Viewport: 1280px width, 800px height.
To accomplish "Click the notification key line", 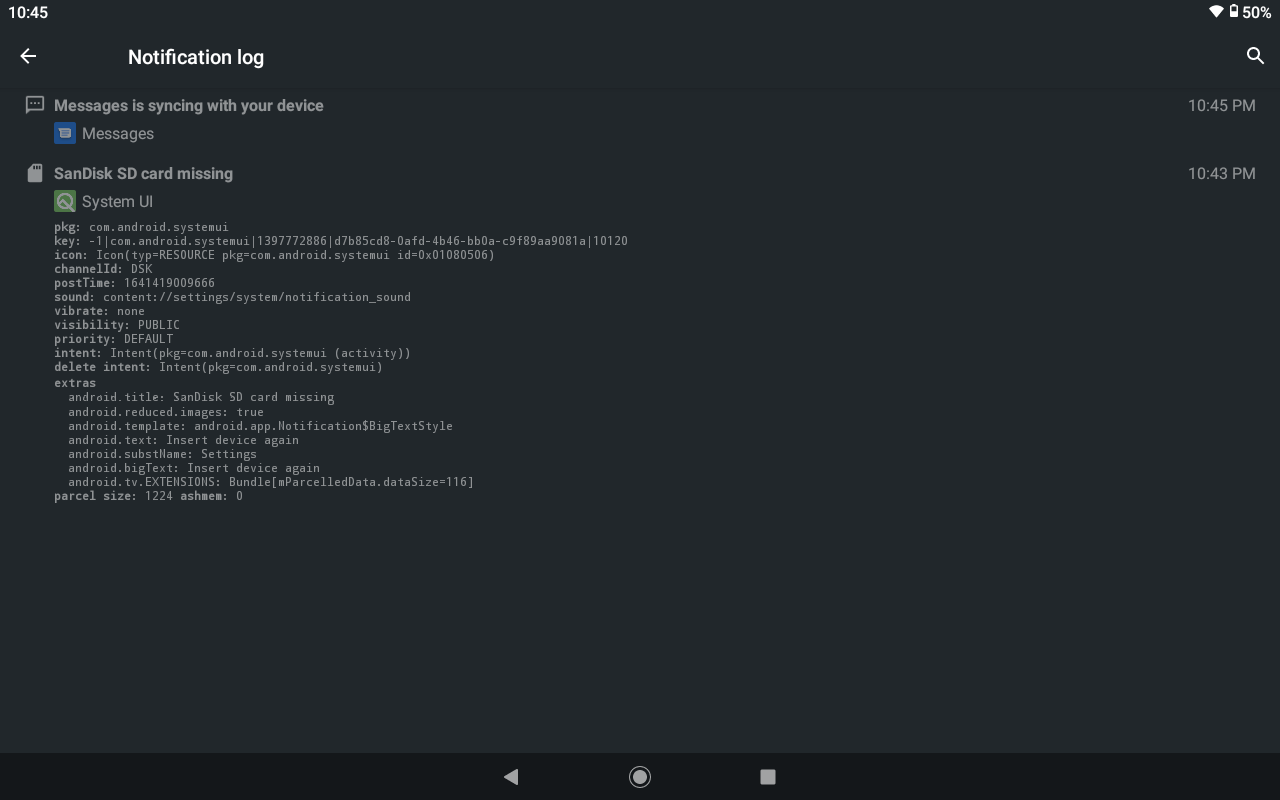I will 341,241.
